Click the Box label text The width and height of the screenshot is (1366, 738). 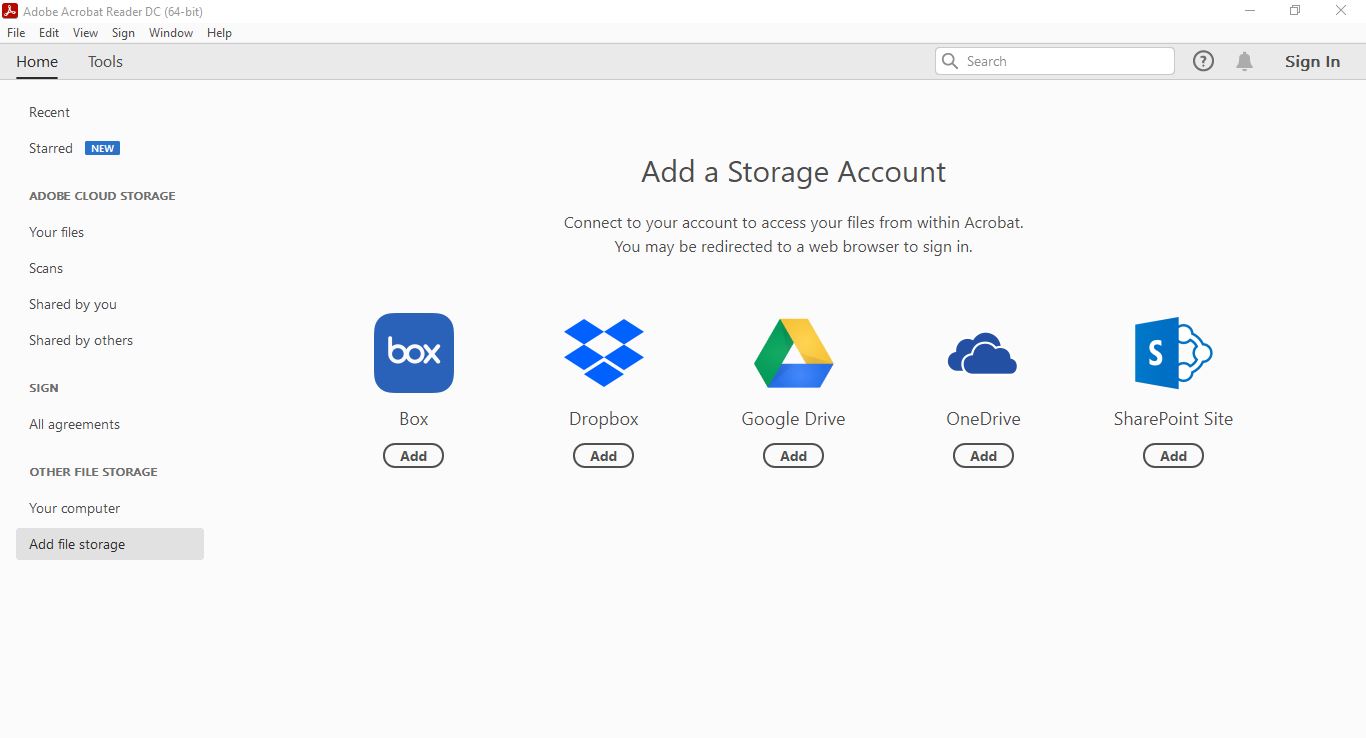point(414,419)
